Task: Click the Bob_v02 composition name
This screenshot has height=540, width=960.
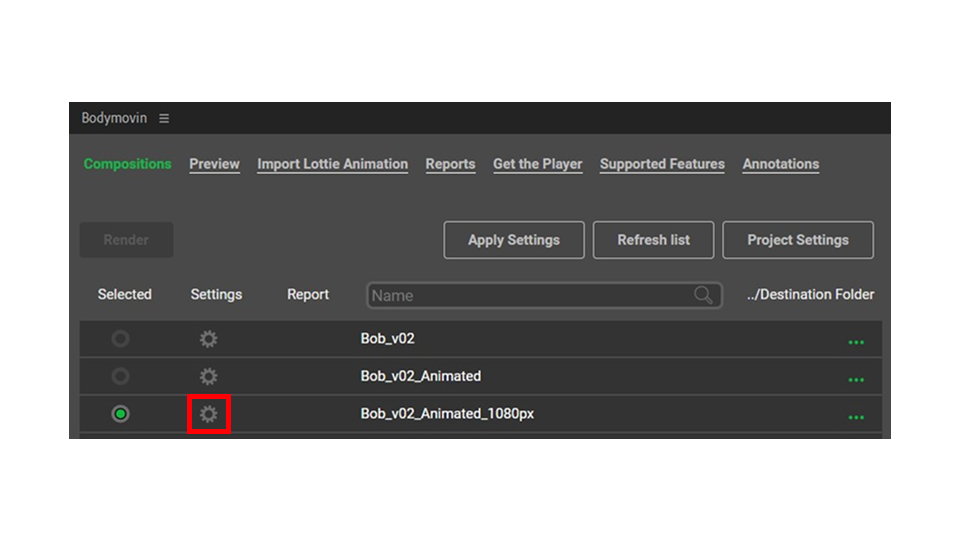Action: [388, 339]
